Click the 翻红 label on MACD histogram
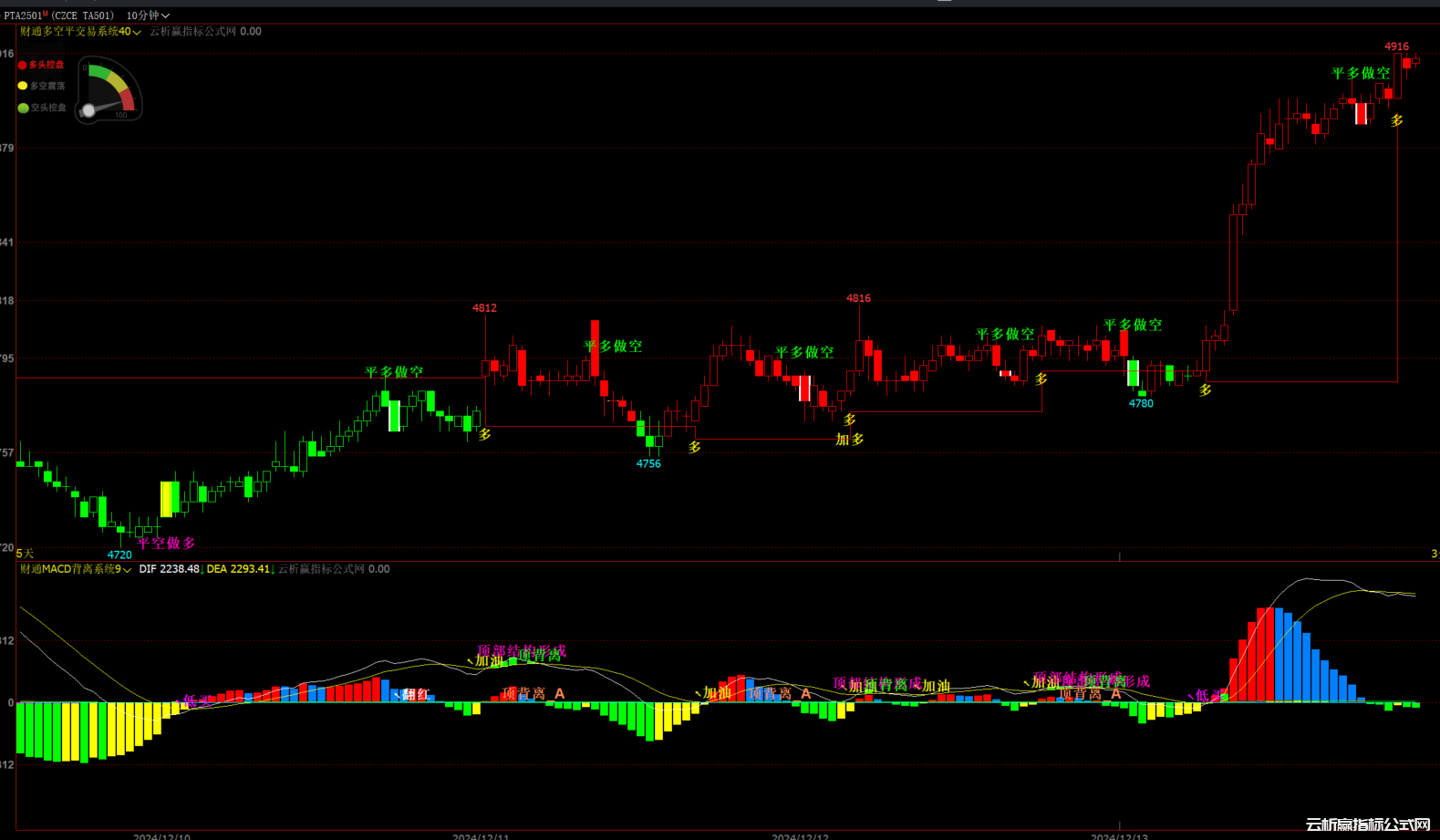 pos(415,695)
